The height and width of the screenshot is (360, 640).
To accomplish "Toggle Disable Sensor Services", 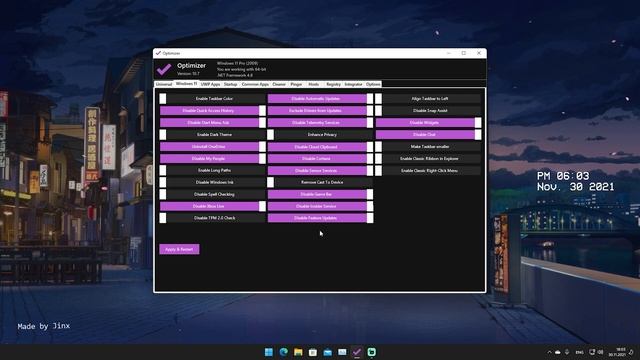I will click(x=320, y=170).
